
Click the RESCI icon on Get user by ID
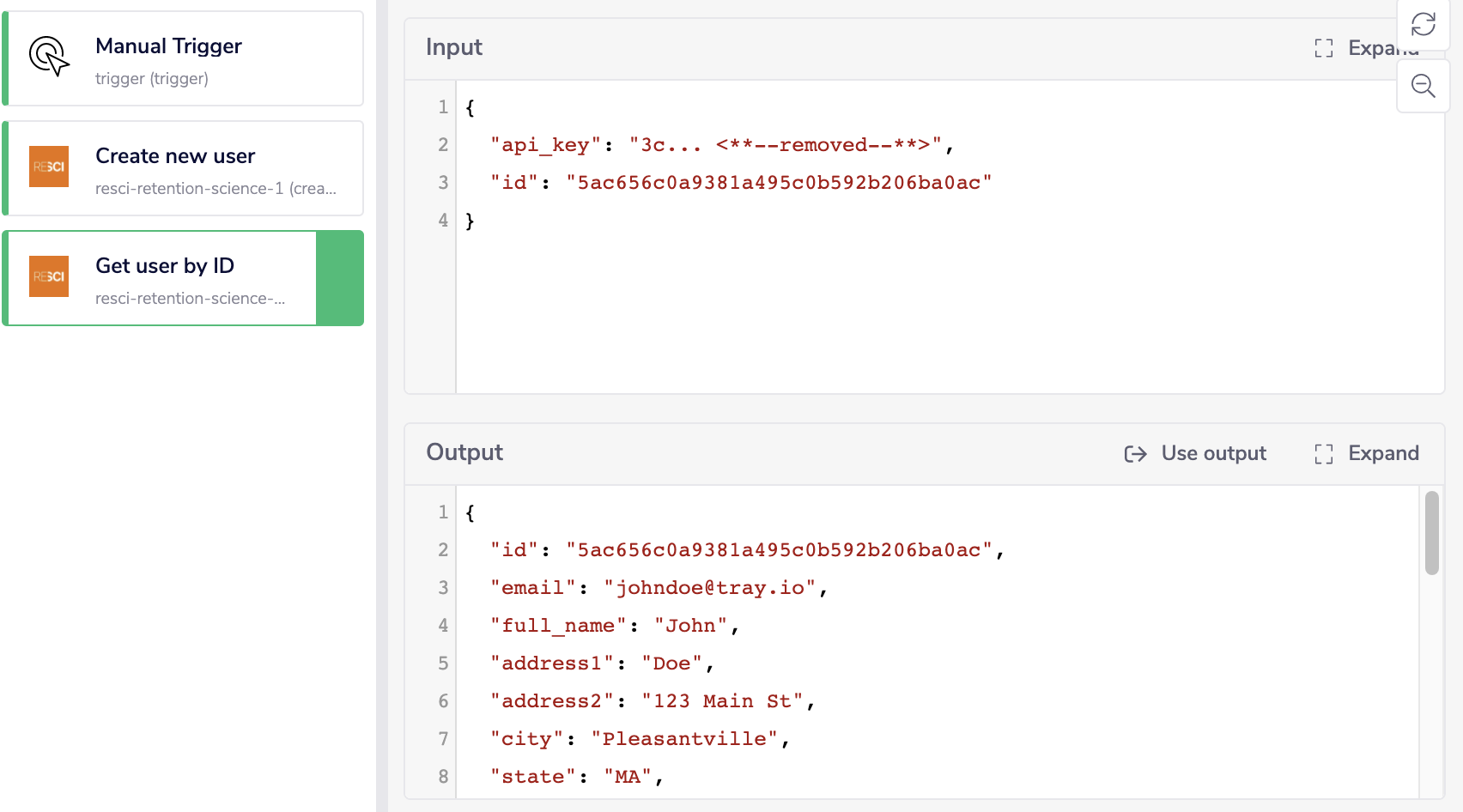tap(49, 276)
